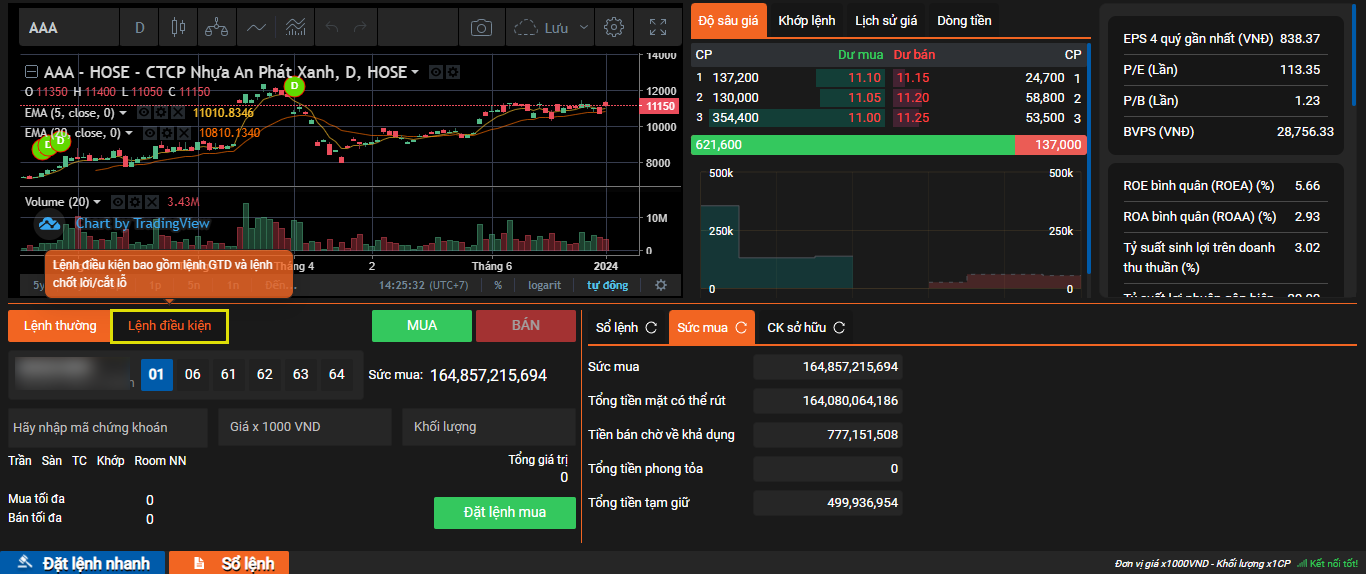Viewport: 1366px width, 574px height.
Task: Refresh the Sổ lệnh tab icon
Action: coord(651,327)
